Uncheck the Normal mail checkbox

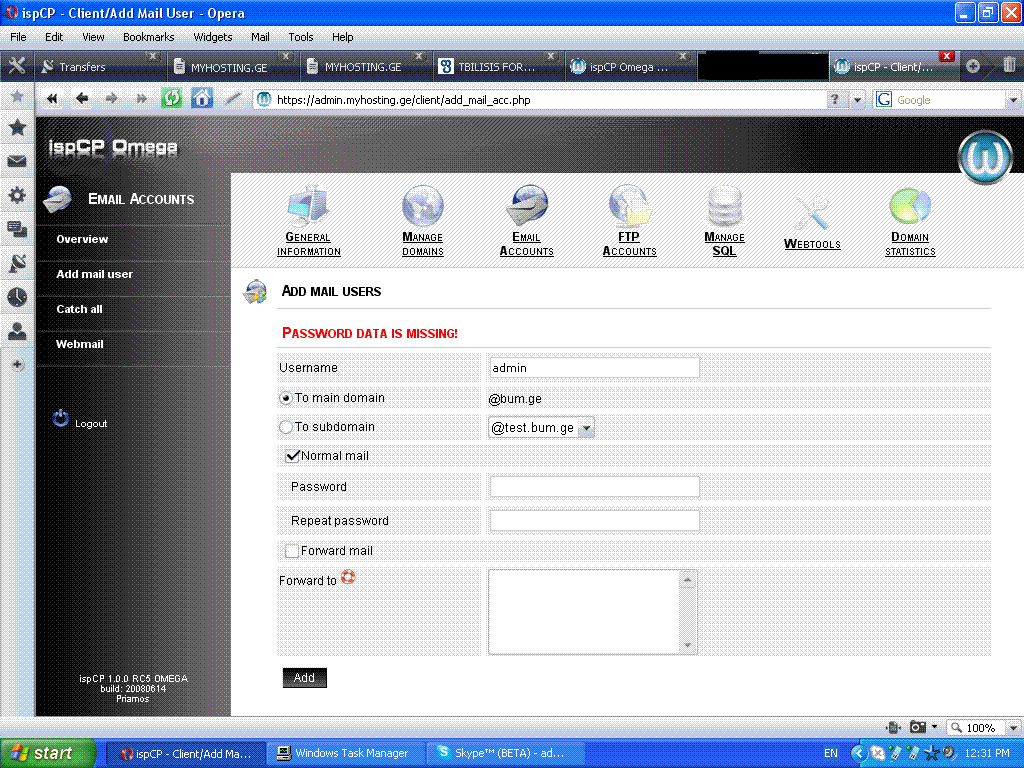[x=292, y=456]
